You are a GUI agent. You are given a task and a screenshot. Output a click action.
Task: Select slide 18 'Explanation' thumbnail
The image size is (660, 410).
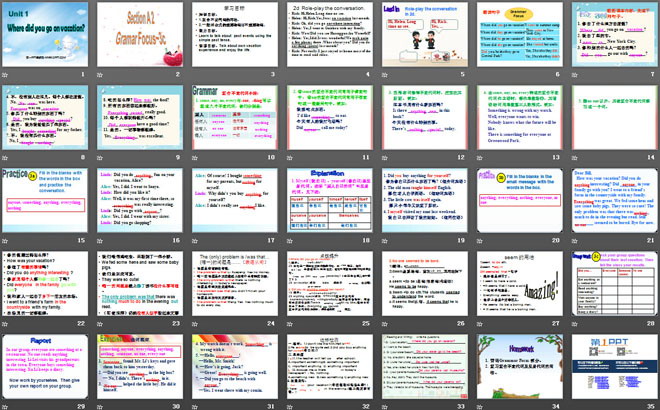(x=330, y=200)
